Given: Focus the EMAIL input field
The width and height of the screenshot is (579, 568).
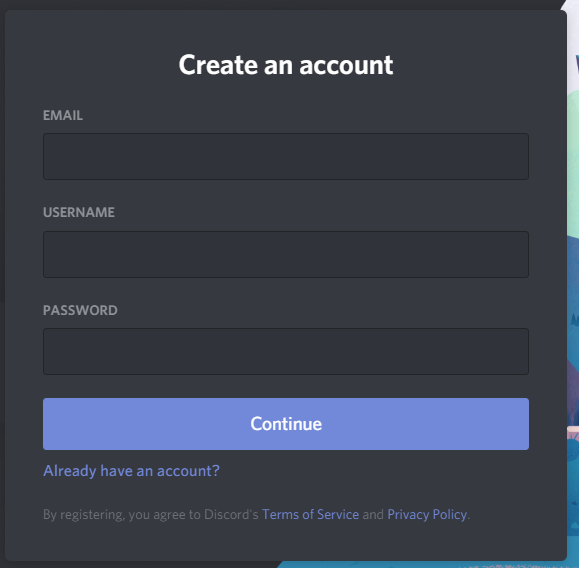Looking at the screenshot, I should [x=286, y=157].
